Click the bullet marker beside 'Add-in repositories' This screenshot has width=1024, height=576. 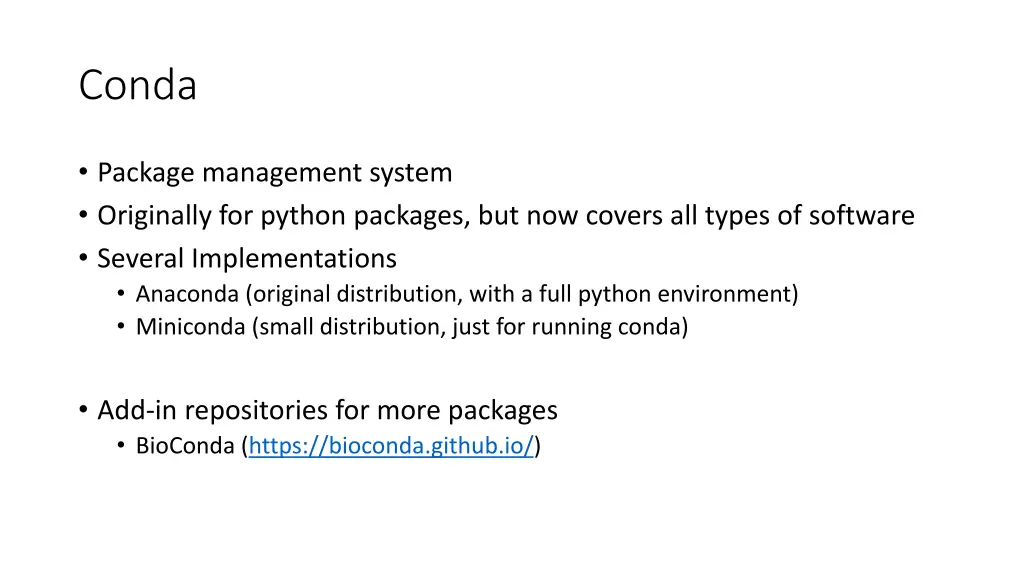coord(83,409)
